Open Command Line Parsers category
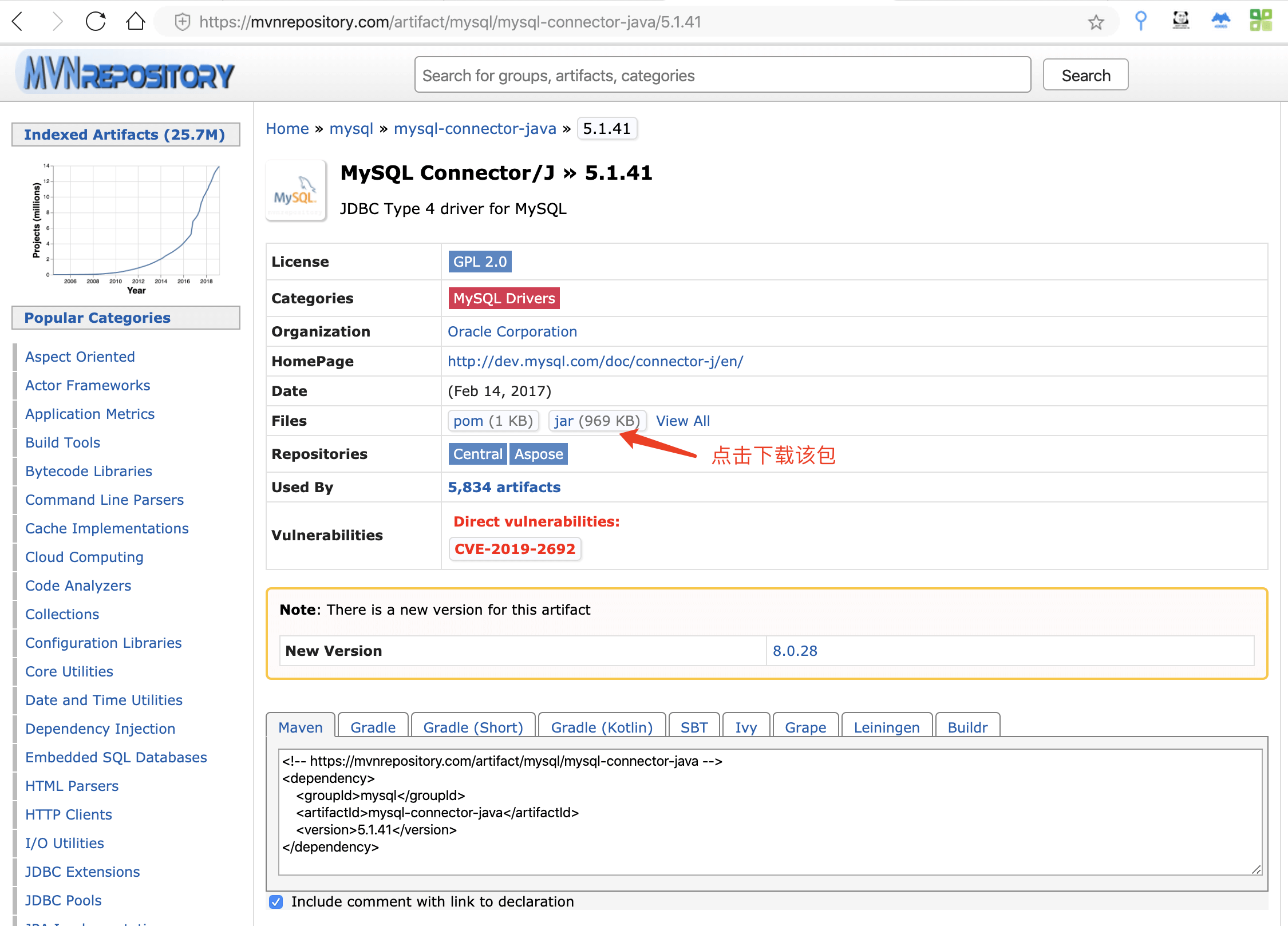 pos(104,500)
